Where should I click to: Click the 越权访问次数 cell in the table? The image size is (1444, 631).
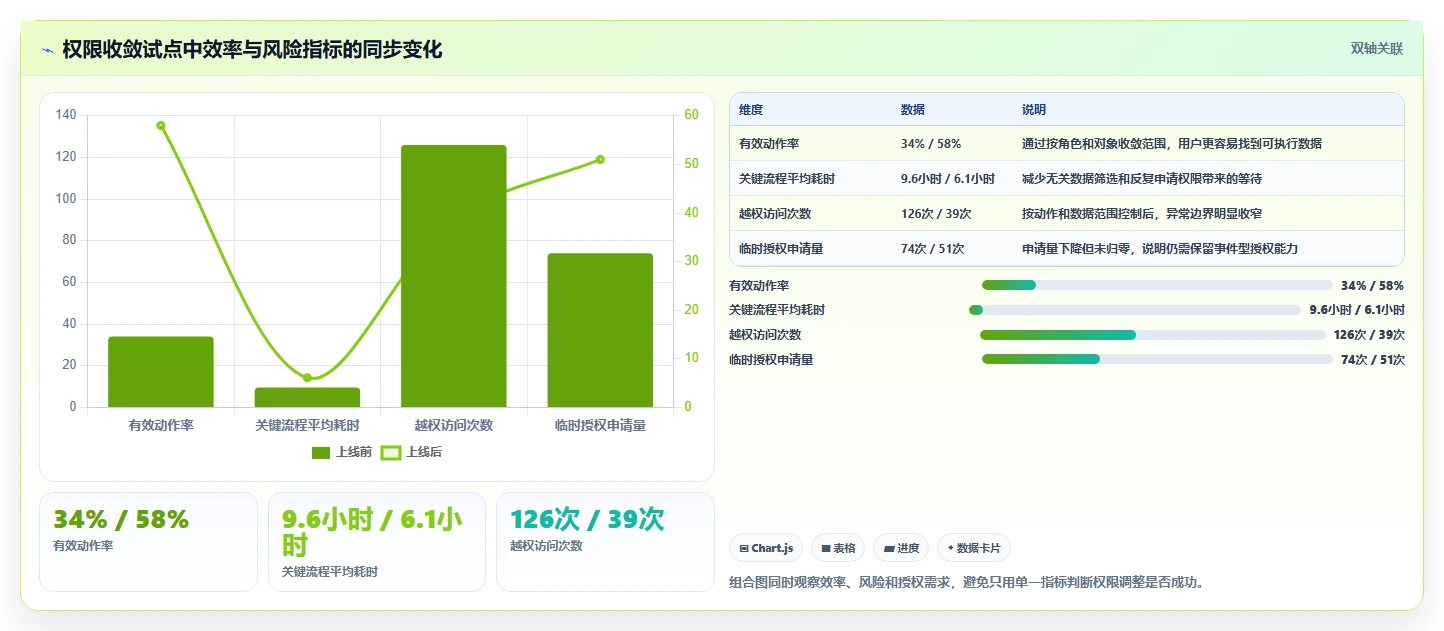pos(775,214)
